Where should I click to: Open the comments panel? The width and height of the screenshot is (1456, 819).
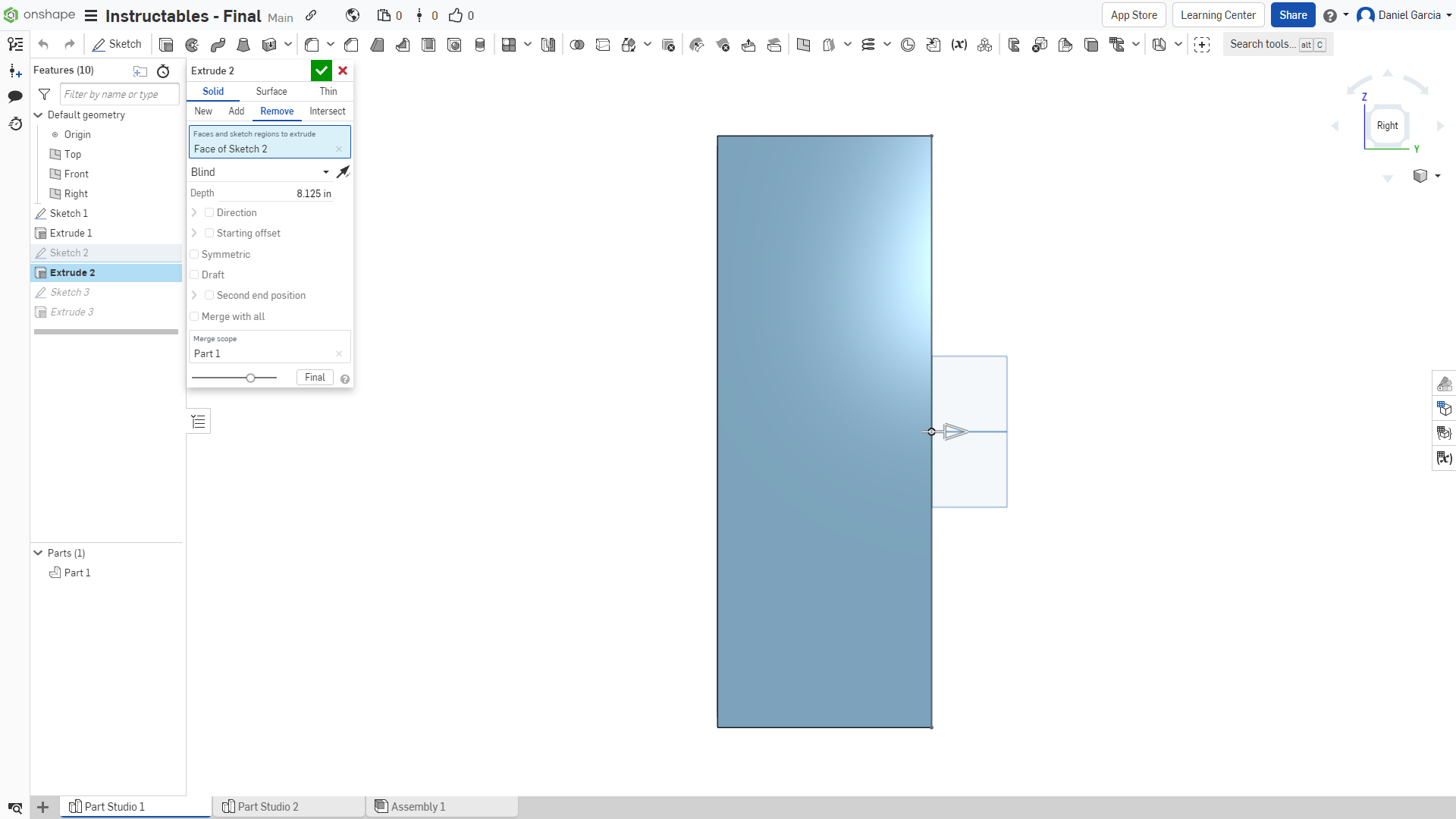tap(15, 96)
